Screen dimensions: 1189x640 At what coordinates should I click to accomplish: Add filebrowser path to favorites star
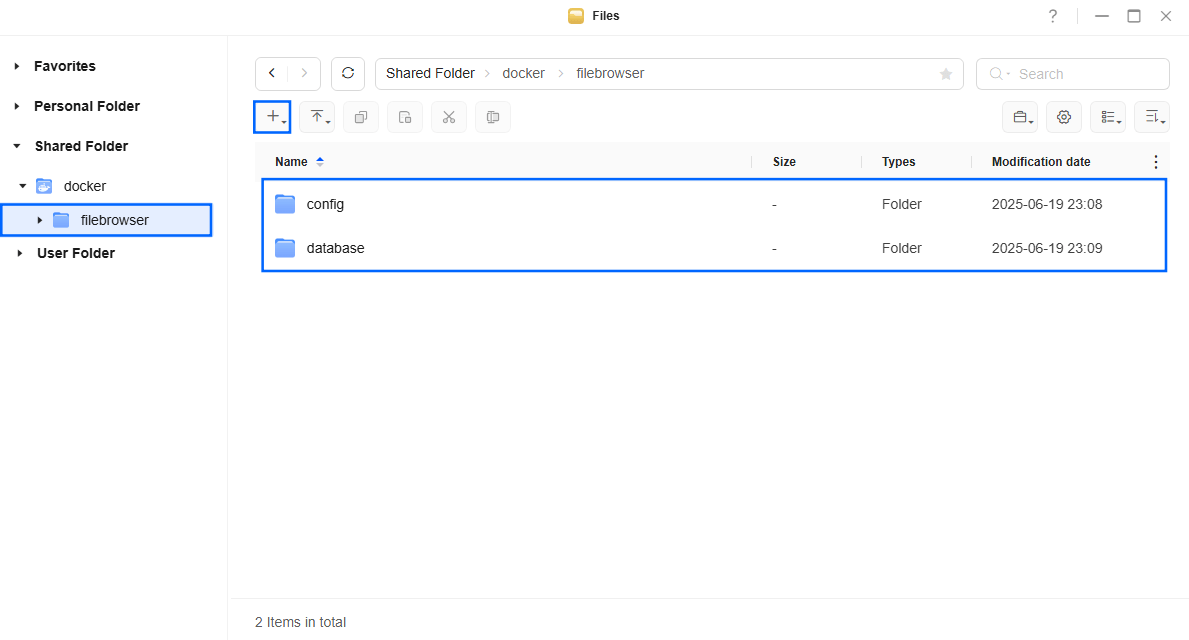[946, 74]
